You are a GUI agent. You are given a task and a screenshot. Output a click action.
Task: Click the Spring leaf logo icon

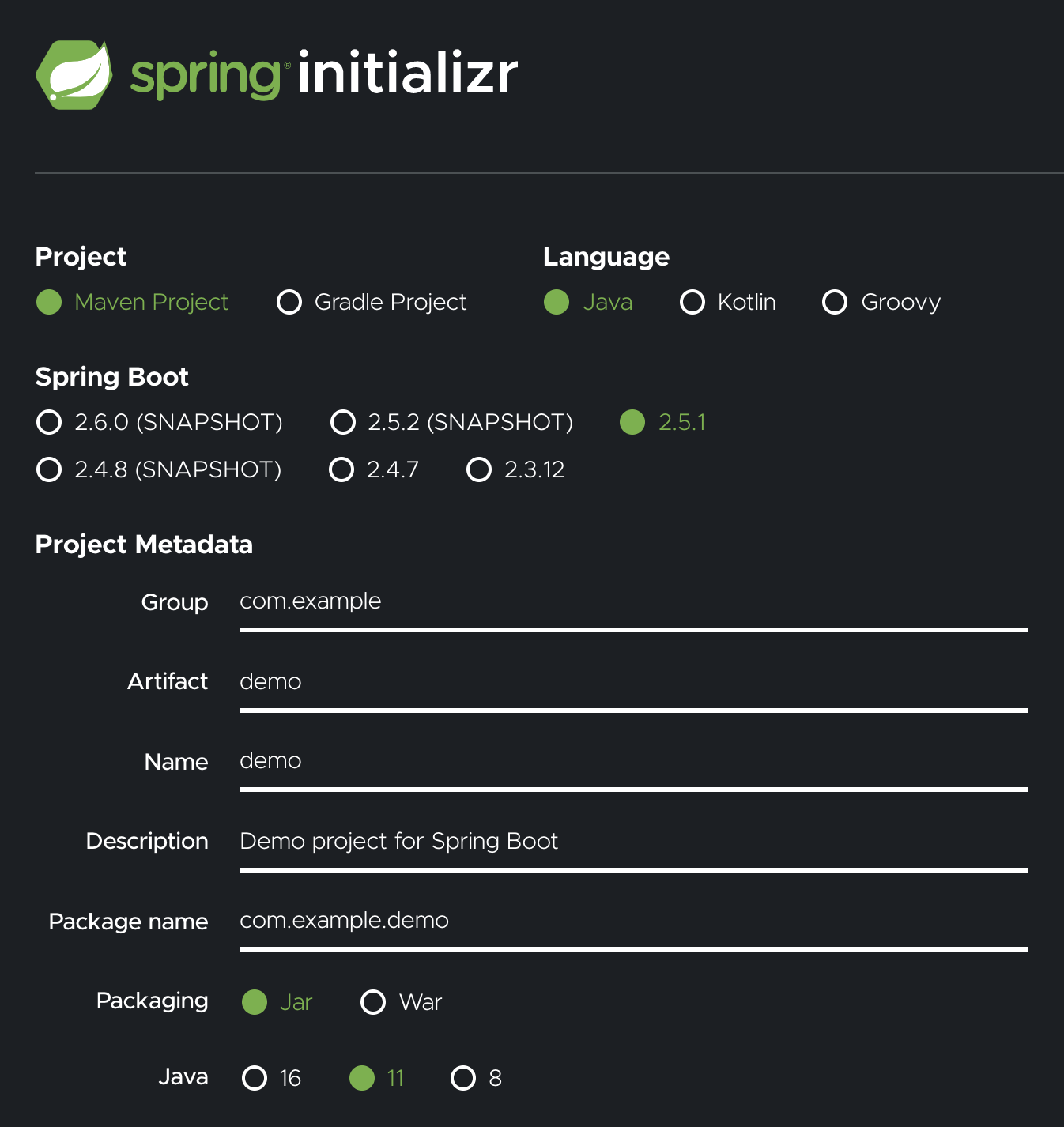[x=74, y=75]
